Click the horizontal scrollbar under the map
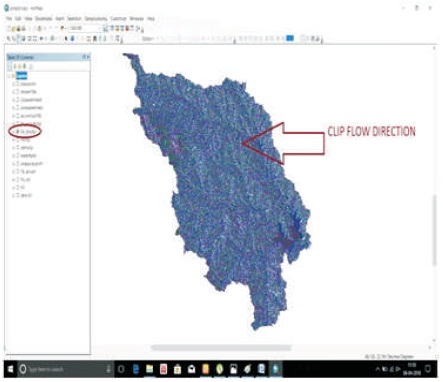Image resolution: width=443 pixels, height=382 pixels. coord(221,348)
